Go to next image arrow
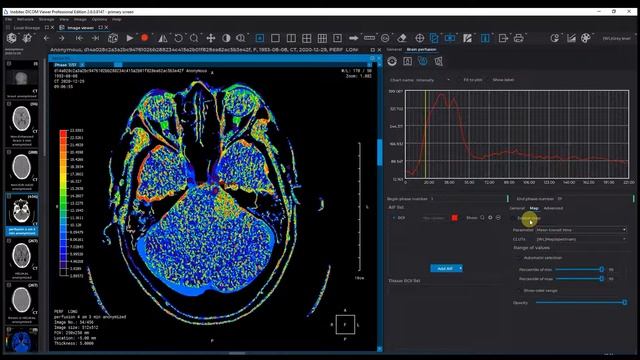Image resolution: width=640 pixels, height=360 pixels. click(x=61, y=38)
